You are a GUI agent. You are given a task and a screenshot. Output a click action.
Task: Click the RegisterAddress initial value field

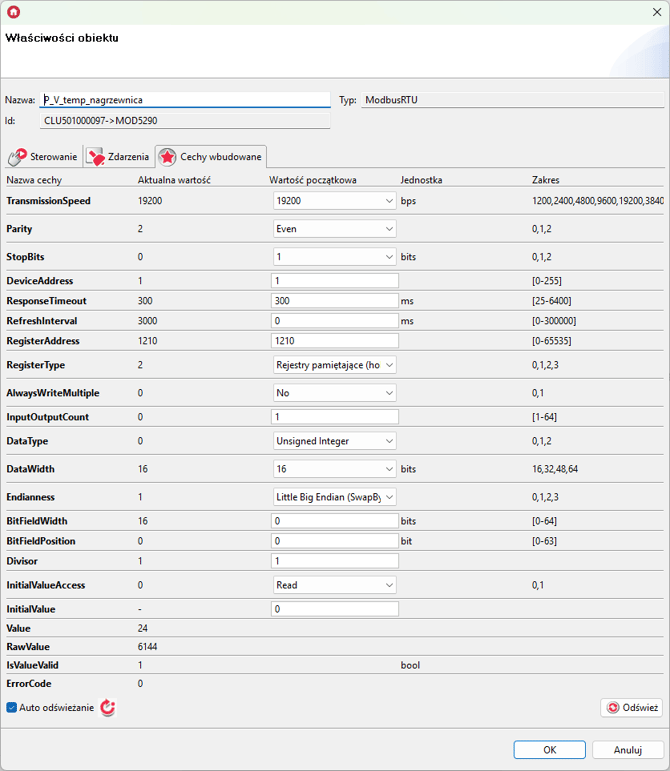334,341
